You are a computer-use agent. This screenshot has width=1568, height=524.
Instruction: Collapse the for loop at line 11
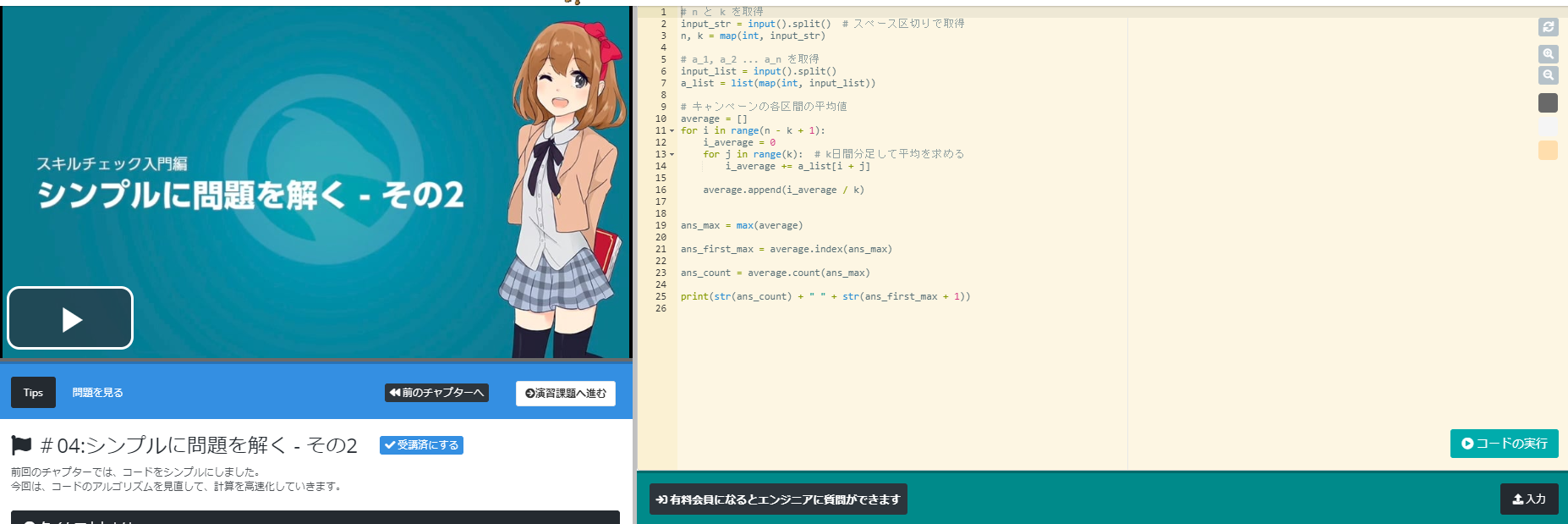pos(672,131)
